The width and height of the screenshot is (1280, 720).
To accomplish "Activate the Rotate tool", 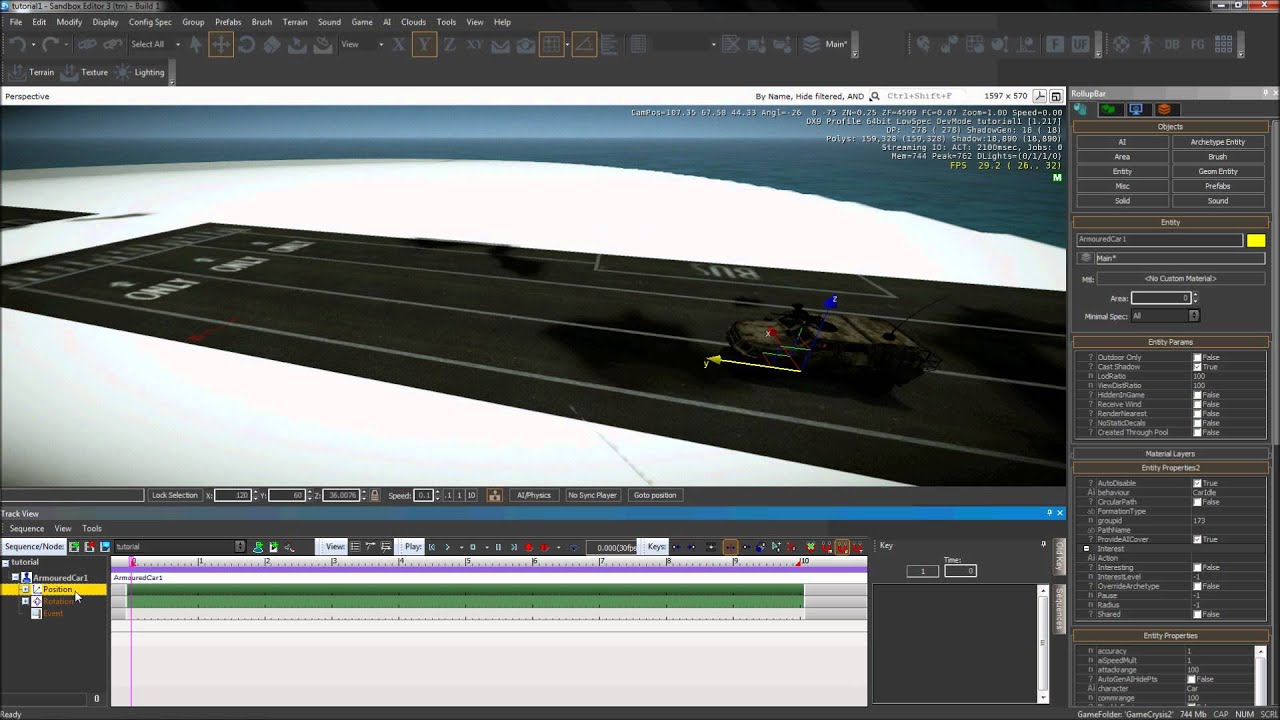I will [x=246, y=44].
